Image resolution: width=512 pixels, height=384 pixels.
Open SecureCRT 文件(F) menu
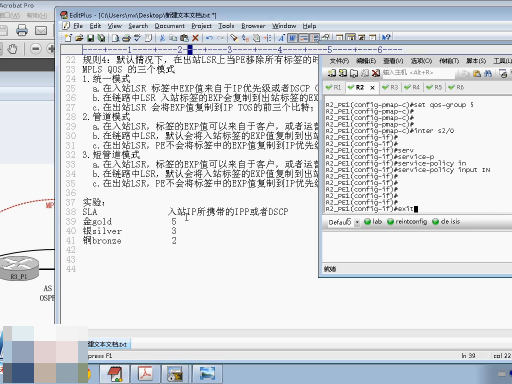[339, 61]
